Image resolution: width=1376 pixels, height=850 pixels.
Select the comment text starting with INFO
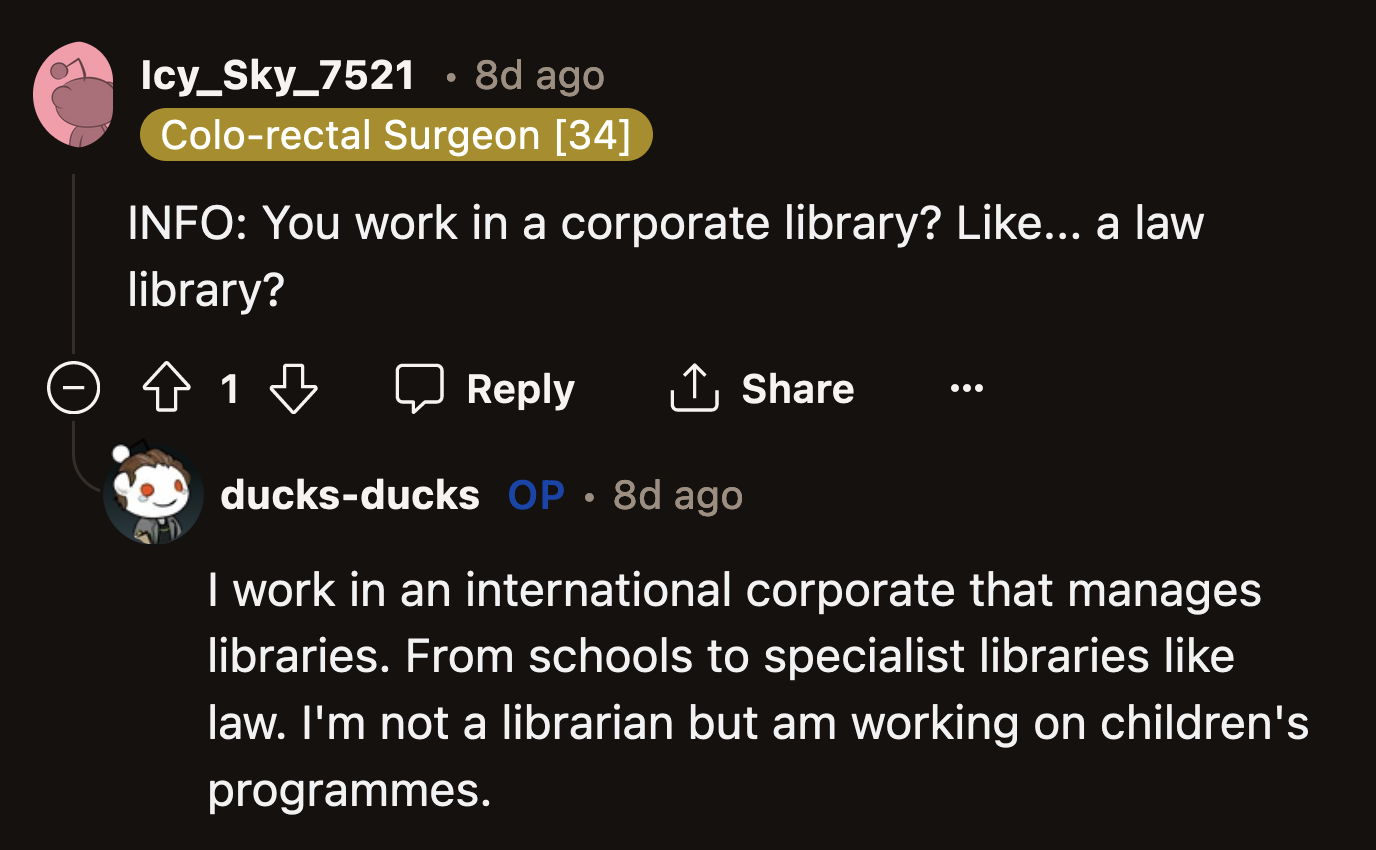pyautogui.click(x=665, y=222)
